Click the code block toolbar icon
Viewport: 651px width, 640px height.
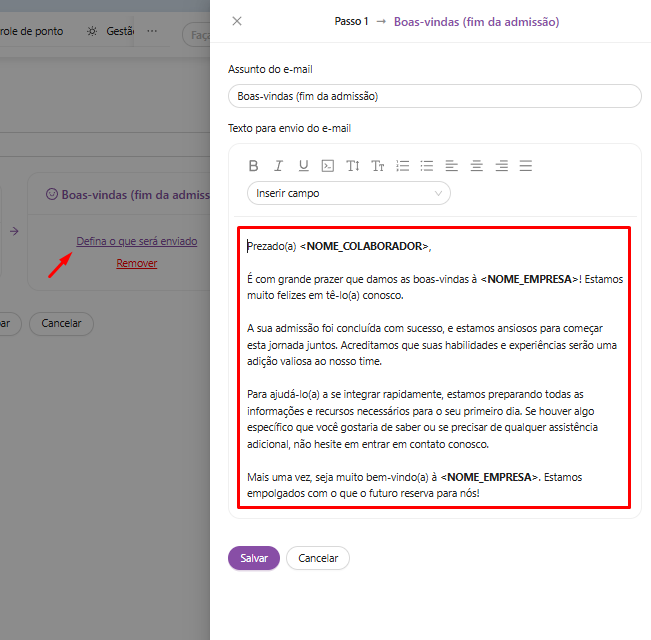328,166
